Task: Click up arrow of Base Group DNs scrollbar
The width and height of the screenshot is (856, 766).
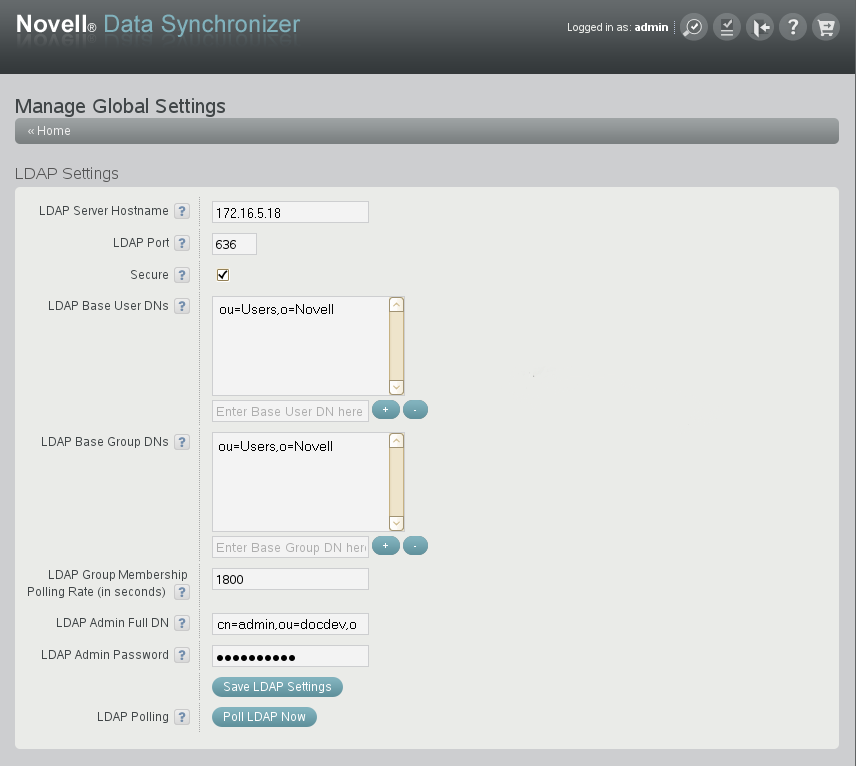Action: (x=396, y=441)
